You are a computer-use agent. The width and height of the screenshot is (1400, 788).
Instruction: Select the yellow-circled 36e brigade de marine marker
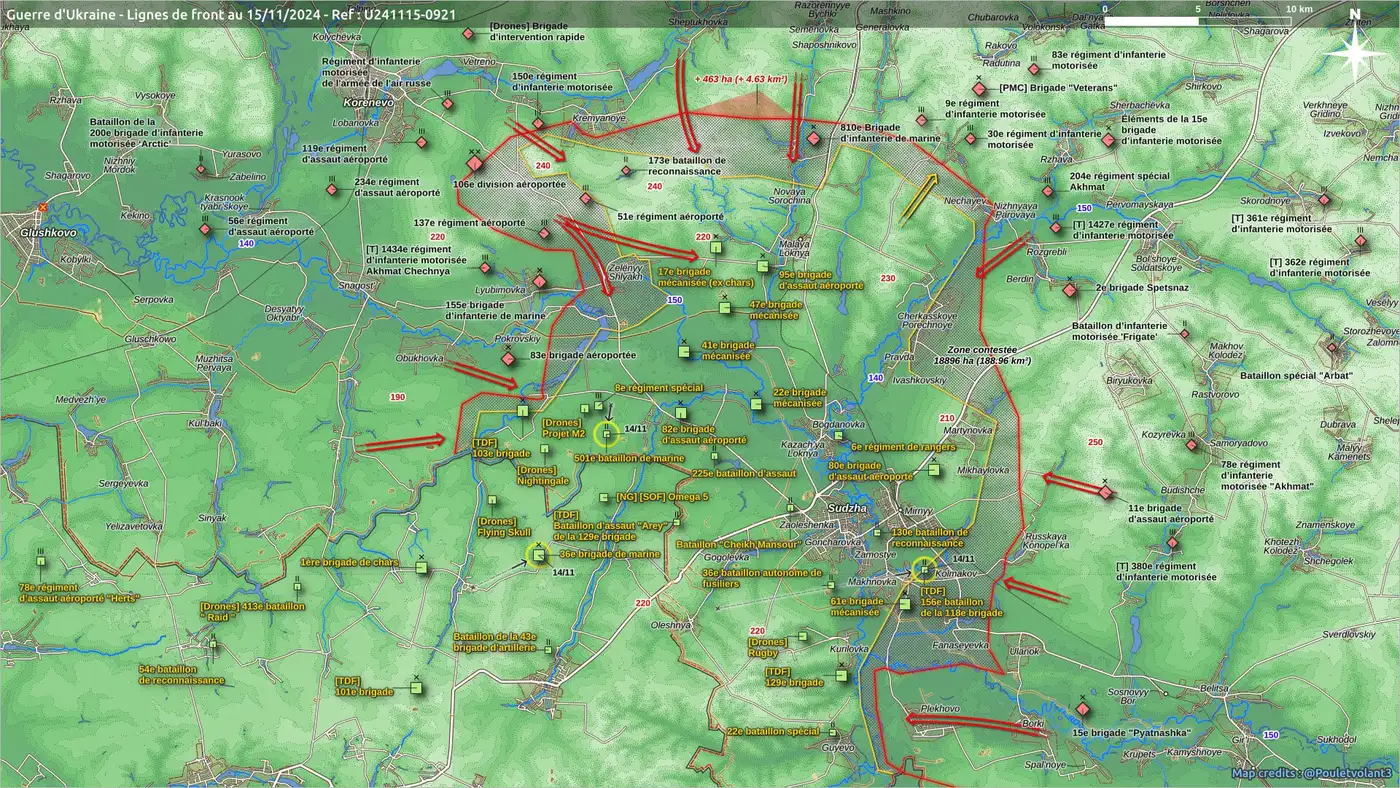click(539, 555)
